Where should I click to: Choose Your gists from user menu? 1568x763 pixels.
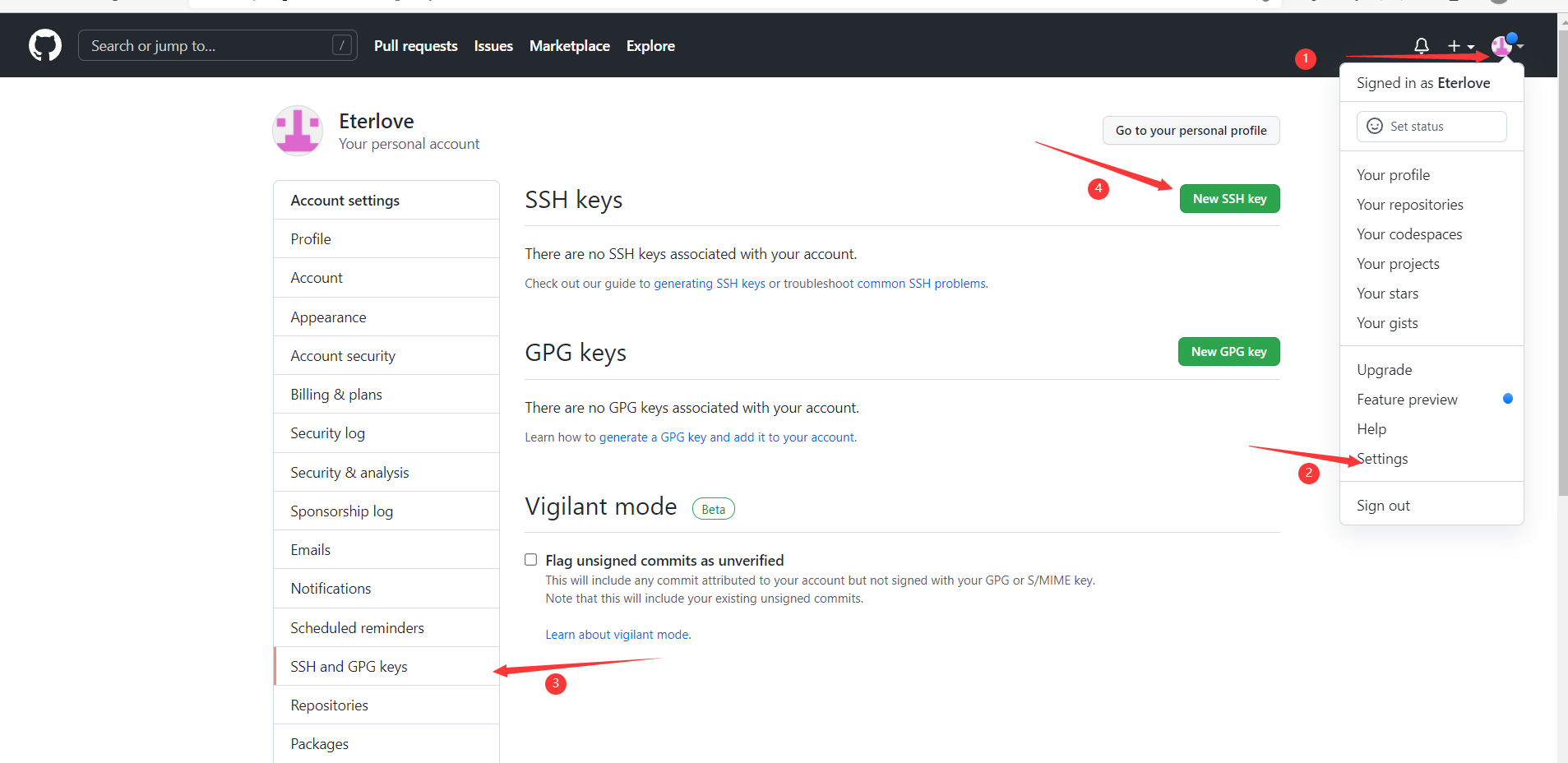point(1432,323)
